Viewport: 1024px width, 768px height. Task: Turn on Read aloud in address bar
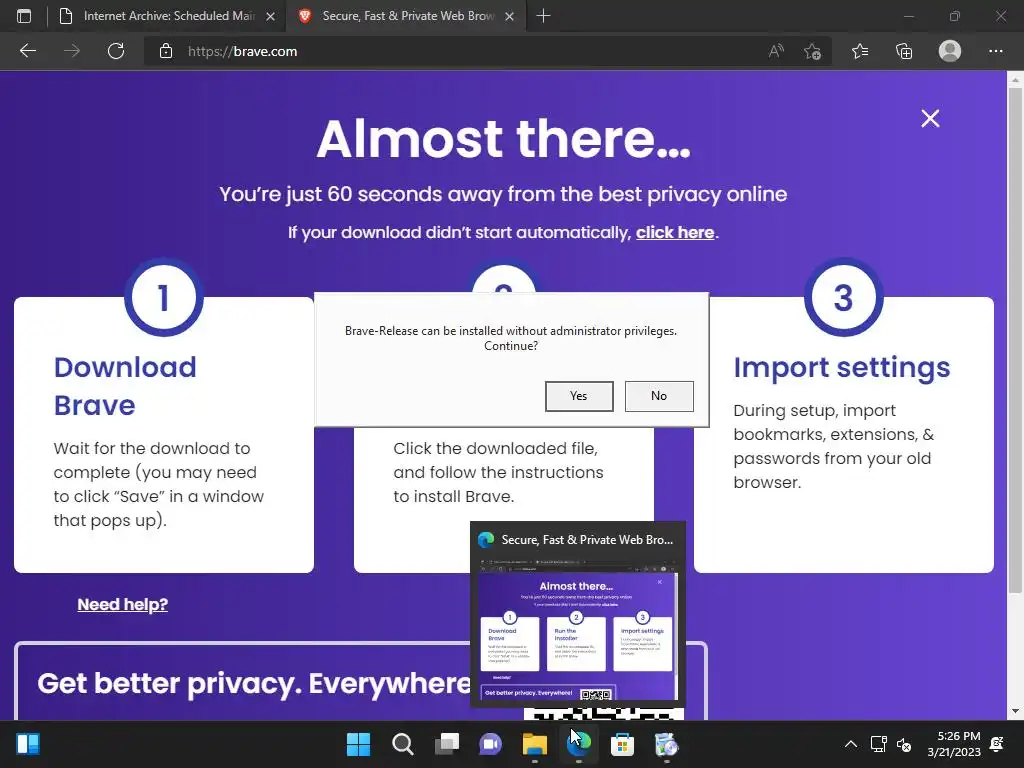tap(776, 51)
